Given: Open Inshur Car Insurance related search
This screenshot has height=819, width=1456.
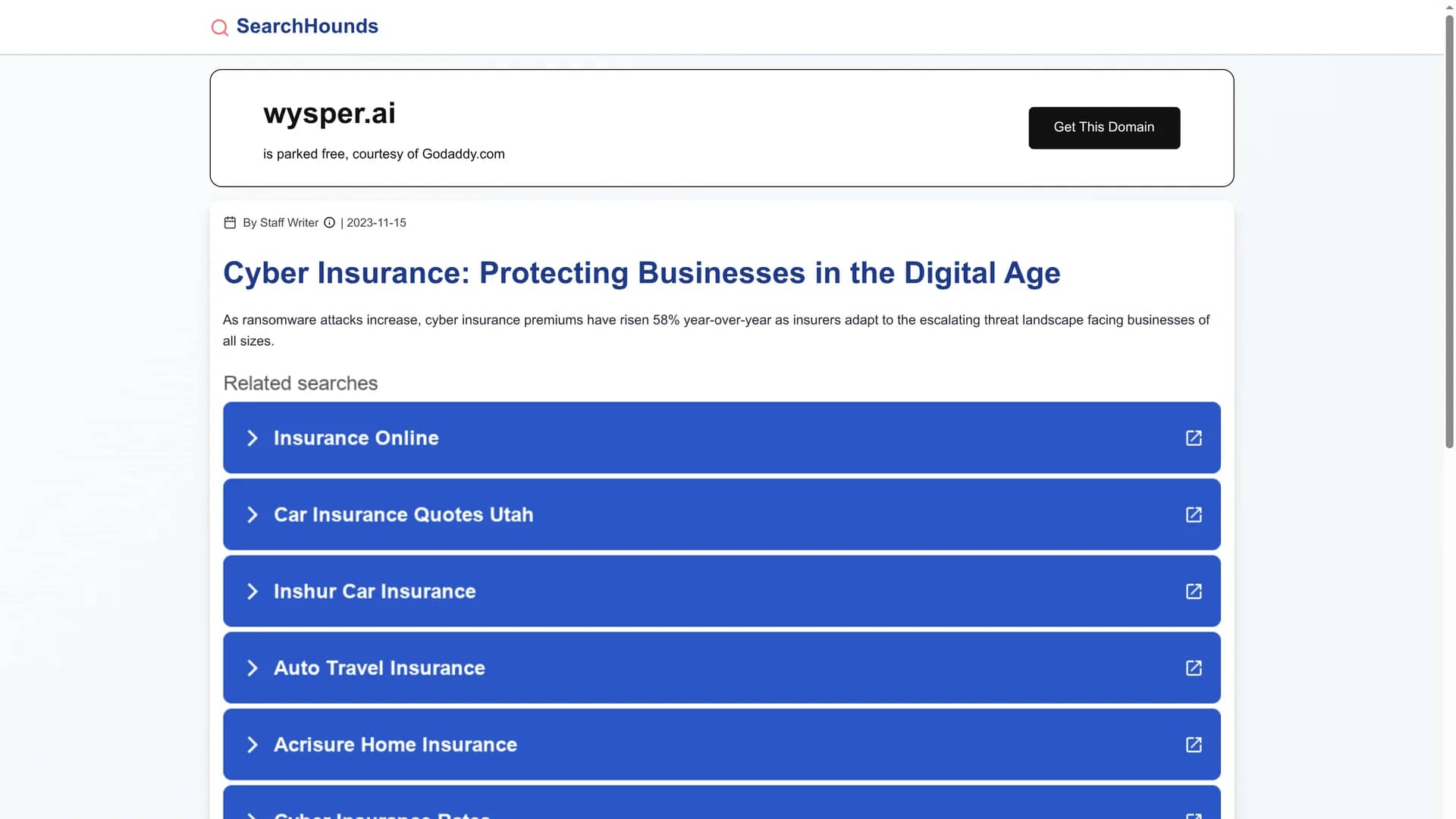Looking at the screenshot, I should (x=721, y=591).
